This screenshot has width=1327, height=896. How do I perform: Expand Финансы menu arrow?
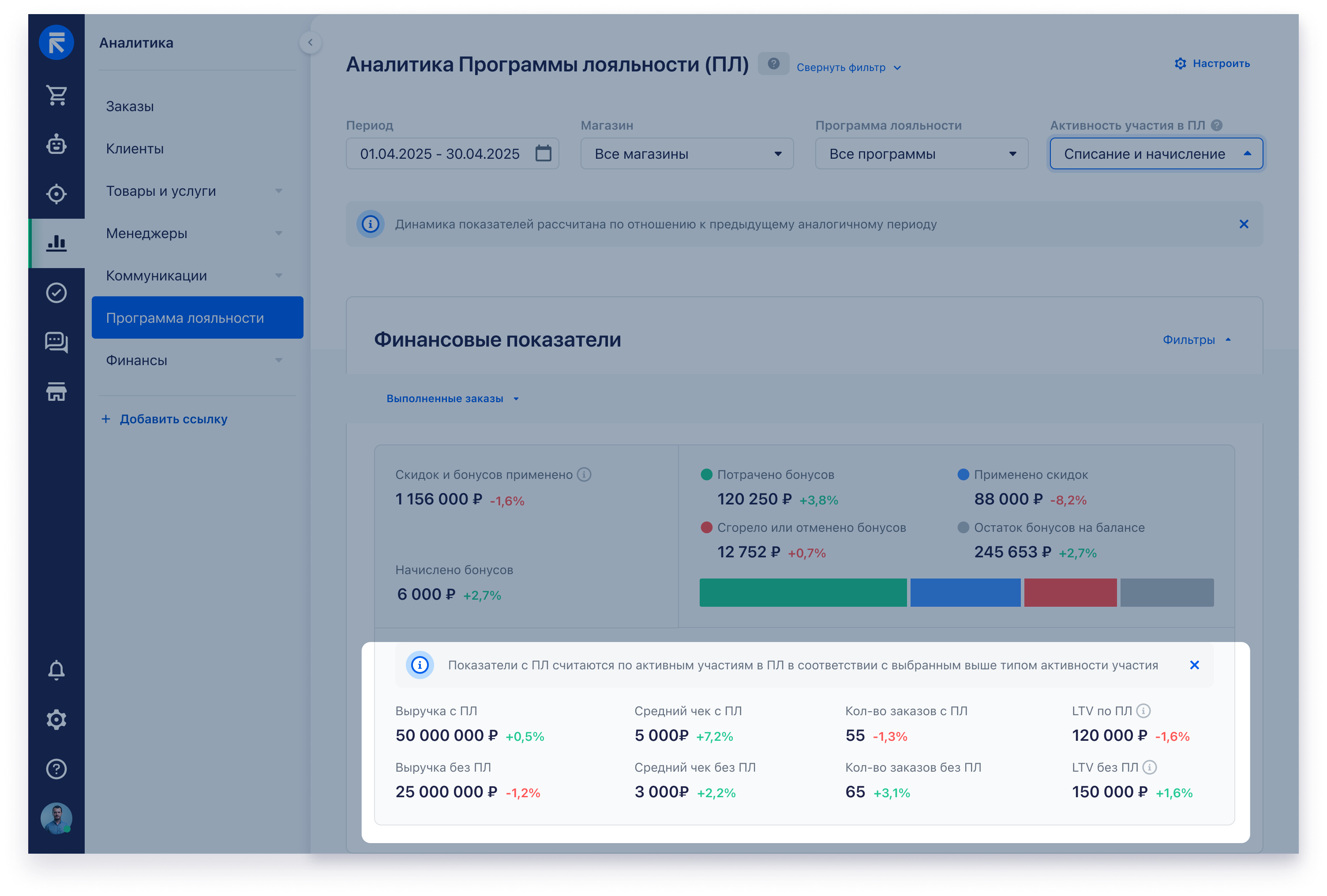pos(279,360)
